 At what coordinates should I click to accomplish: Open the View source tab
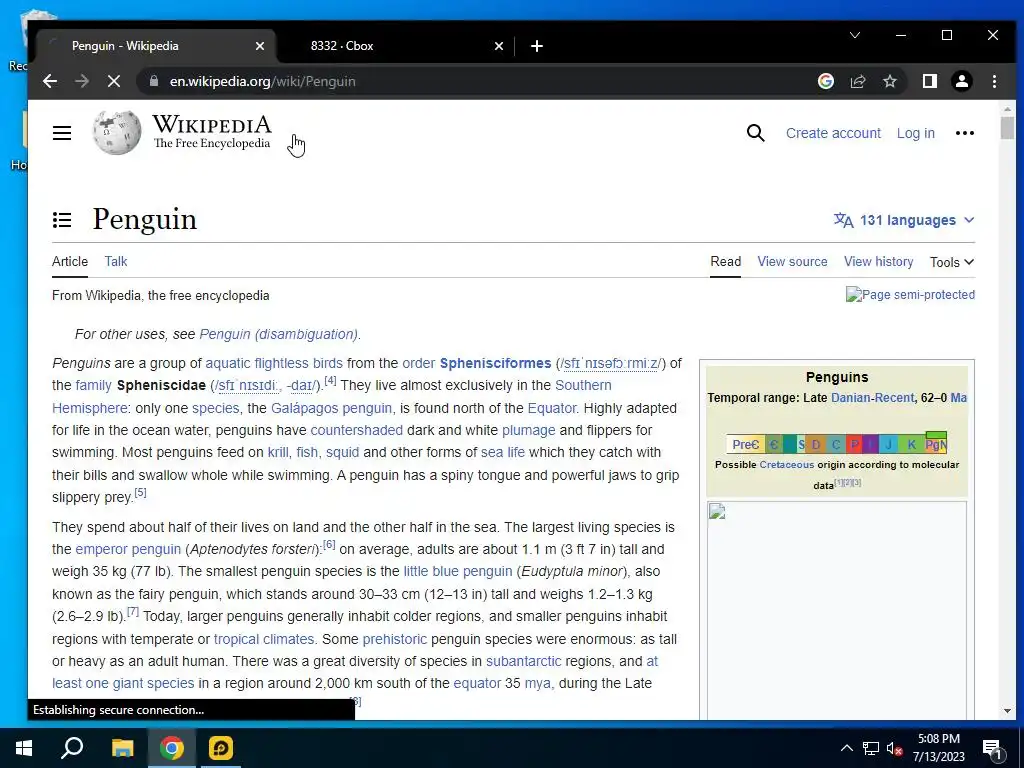(792, 261)
